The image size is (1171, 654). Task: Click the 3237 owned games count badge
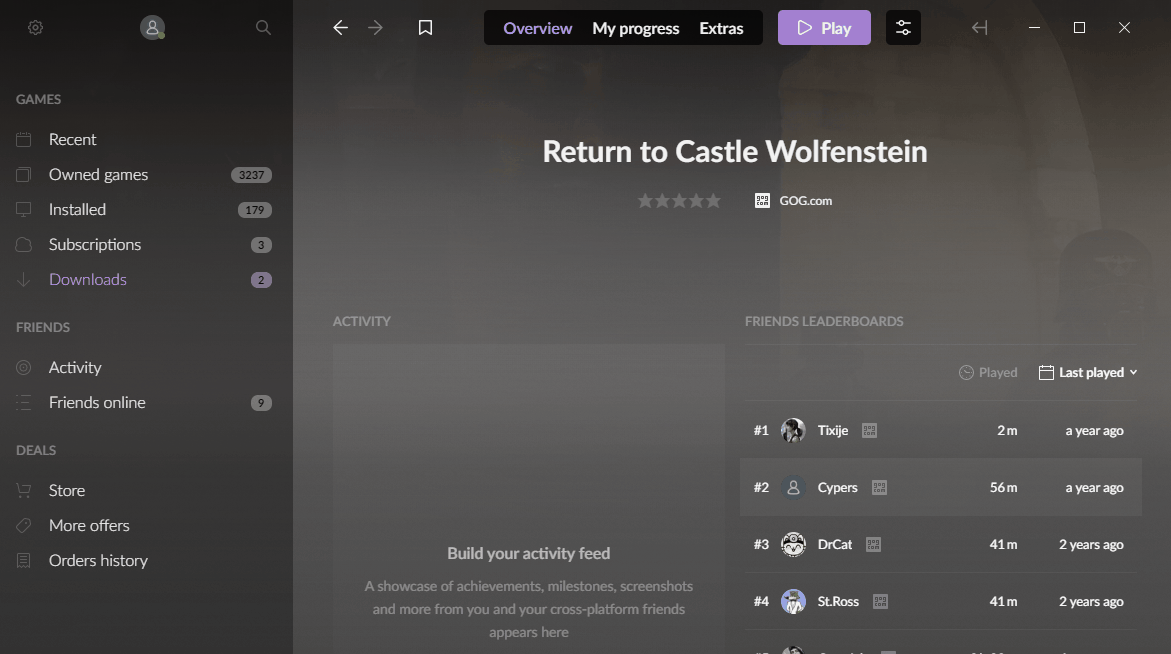[x=252, y=175]
